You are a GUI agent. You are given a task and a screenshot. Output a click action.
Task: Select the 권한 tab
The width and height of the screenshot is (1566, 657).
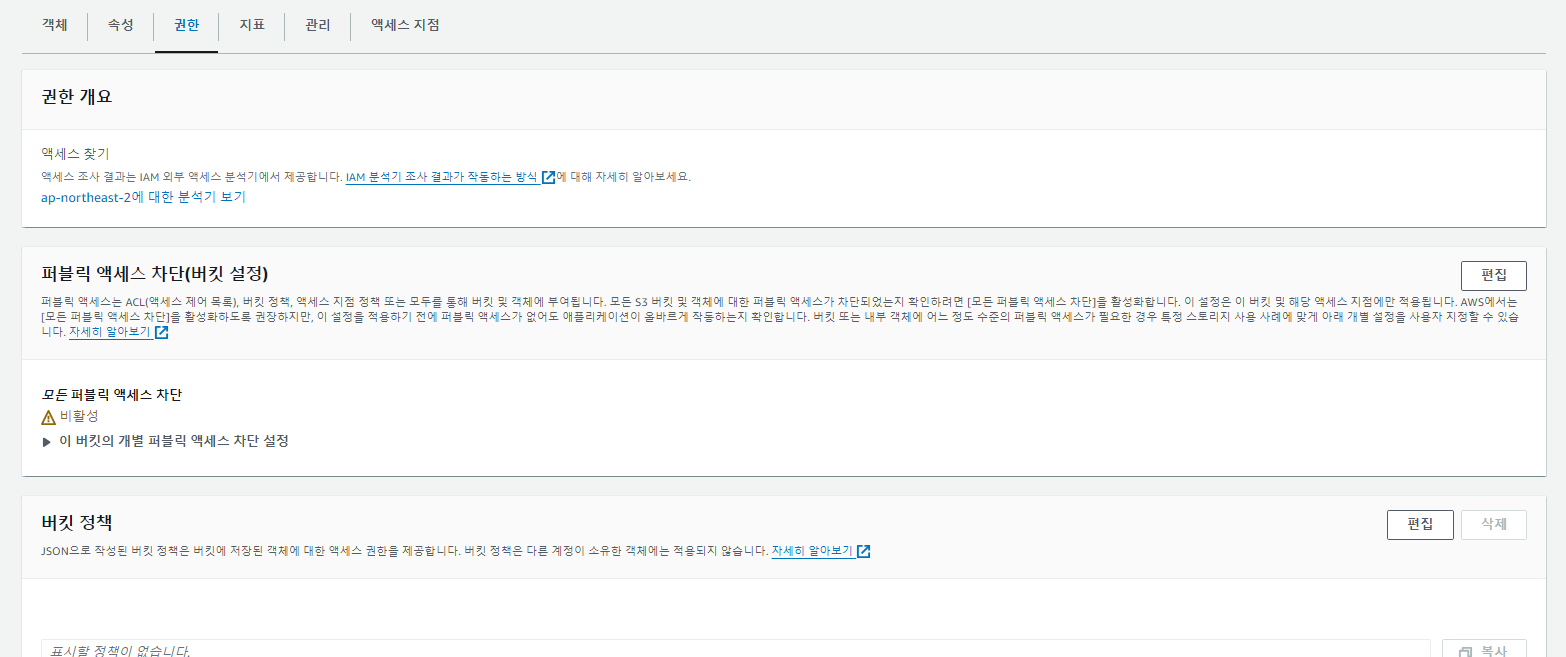coord(186,25)
